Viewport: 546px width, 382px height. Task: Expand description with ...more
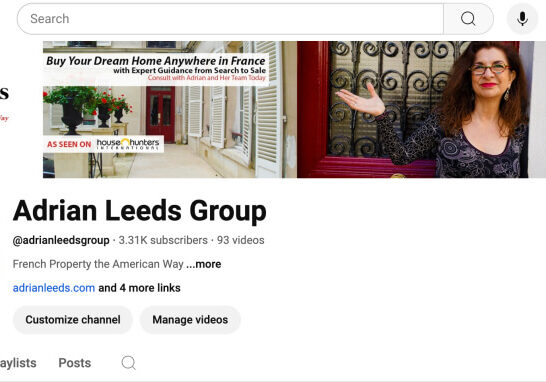click(204, 264)
